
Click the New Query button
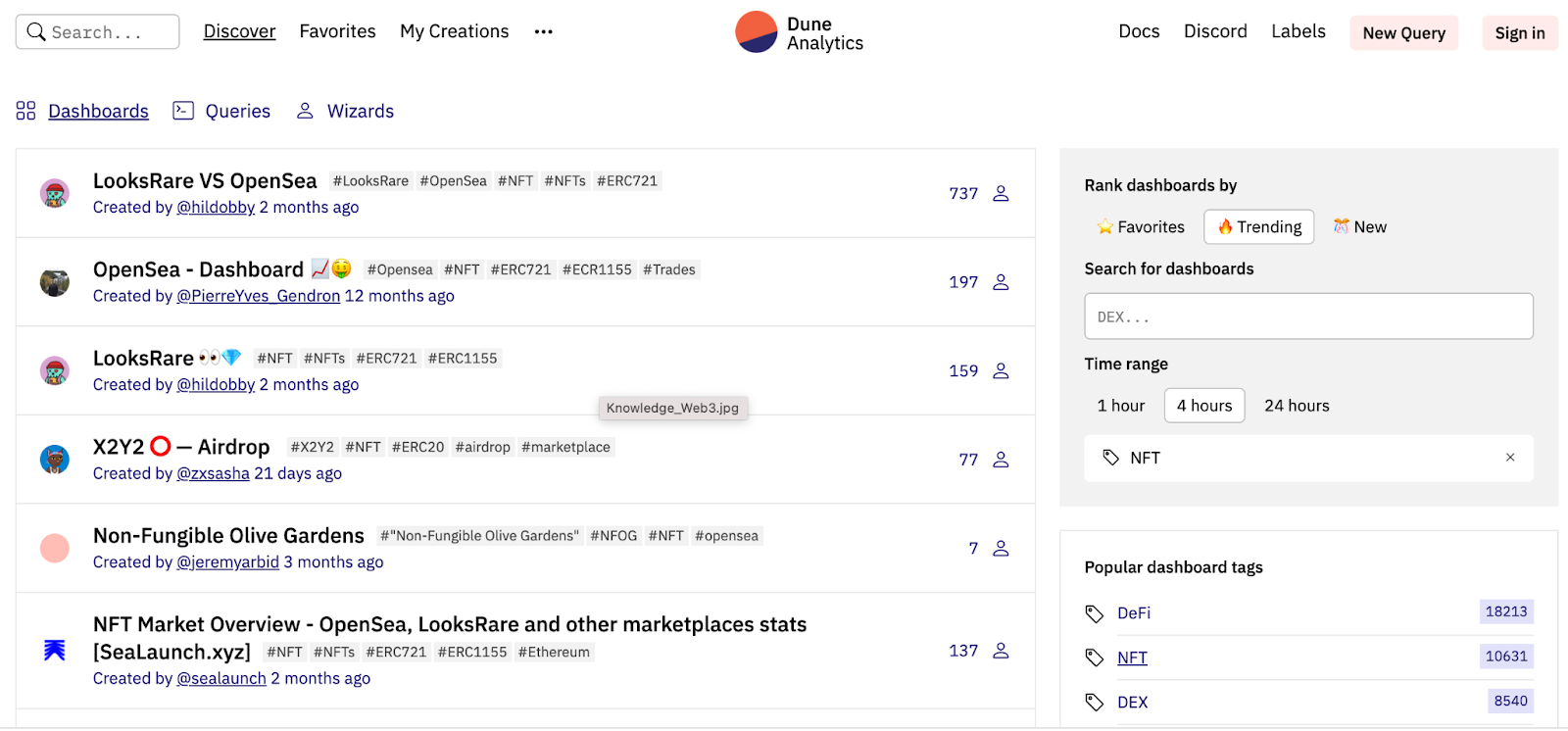(x=1404, y=33)
